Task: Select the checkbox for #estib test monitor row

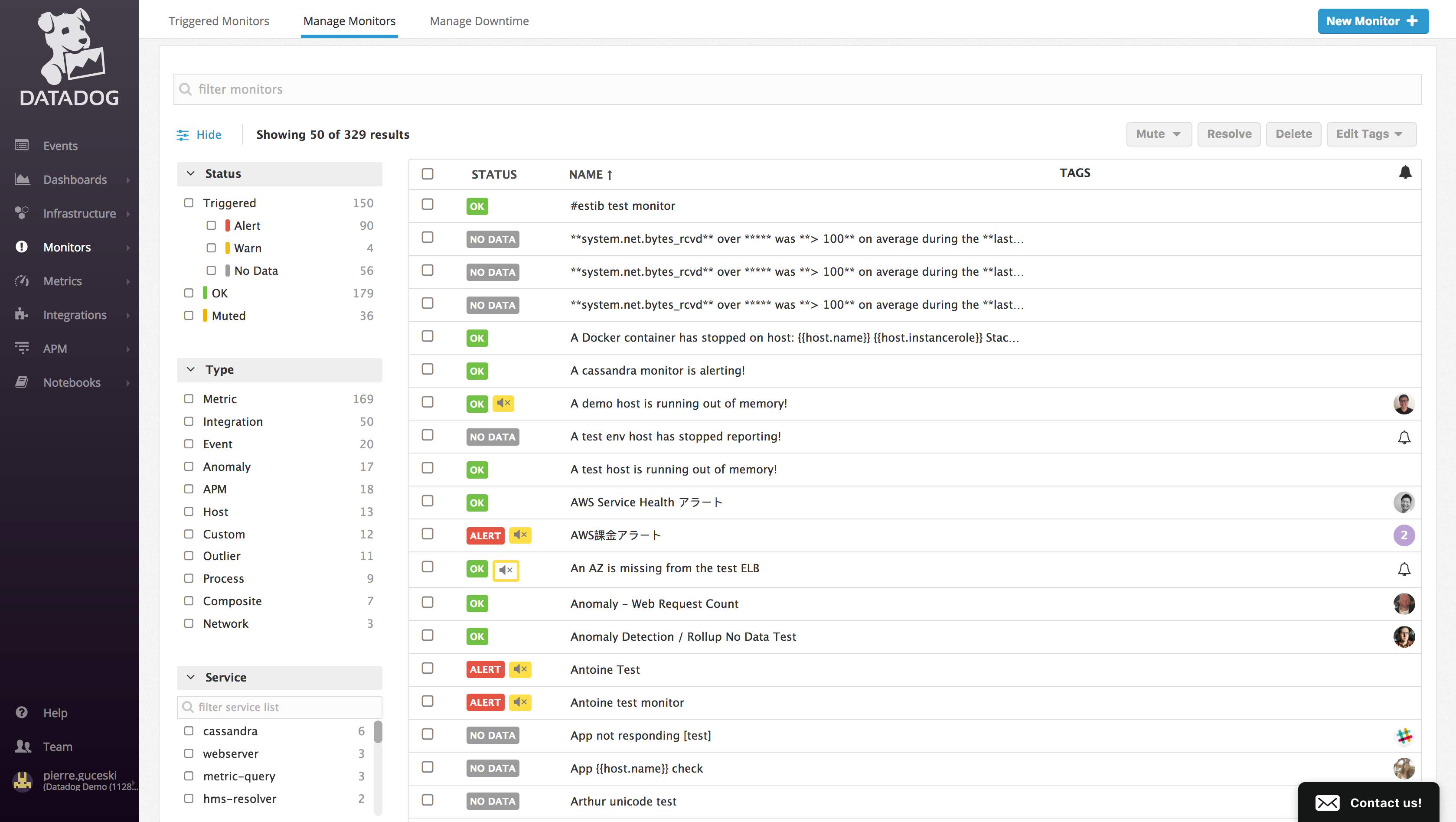Action: [428, 204]
